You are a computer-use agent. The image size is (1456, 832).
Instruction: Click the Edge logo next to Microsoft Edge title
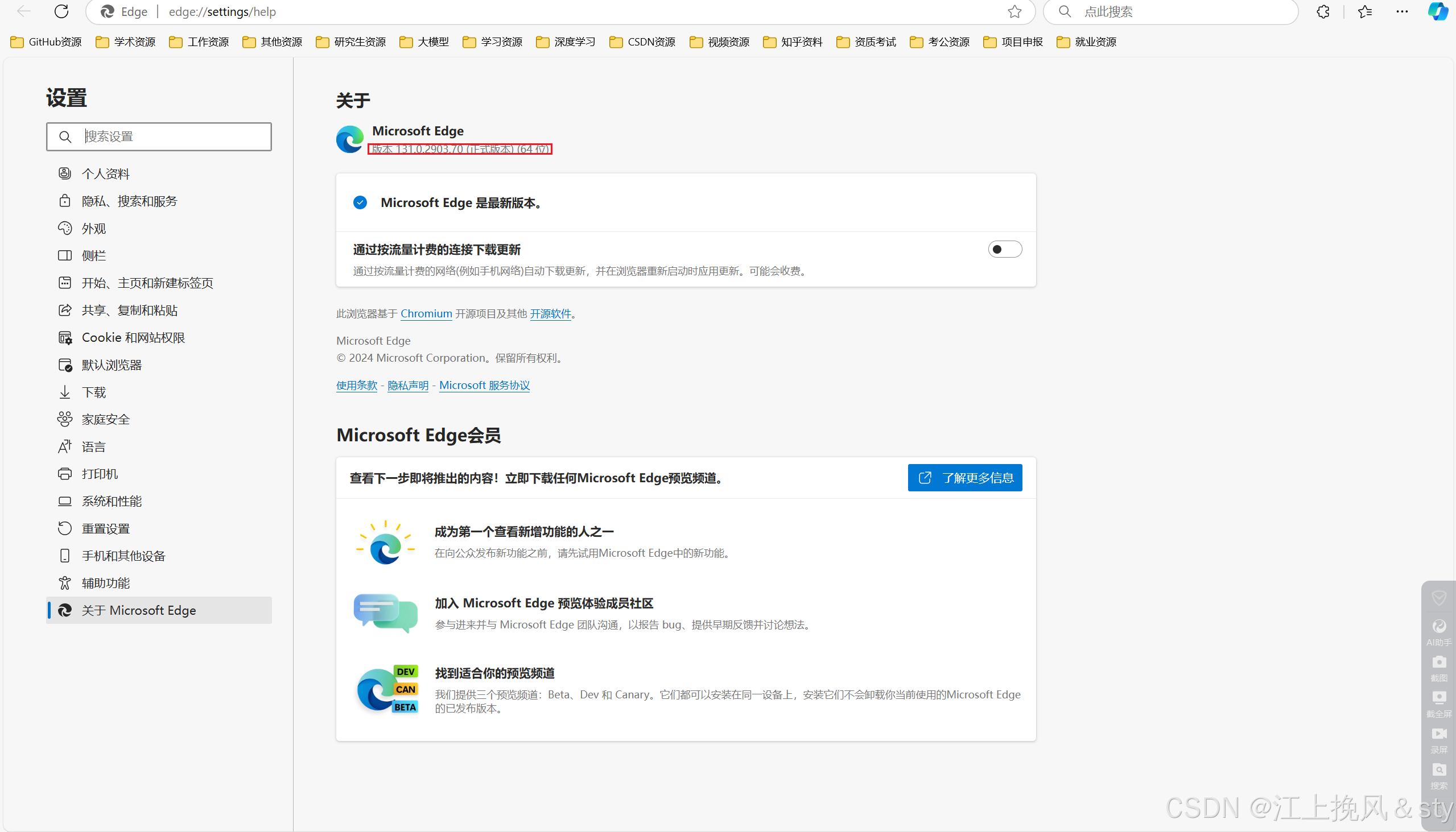point(349,139)
